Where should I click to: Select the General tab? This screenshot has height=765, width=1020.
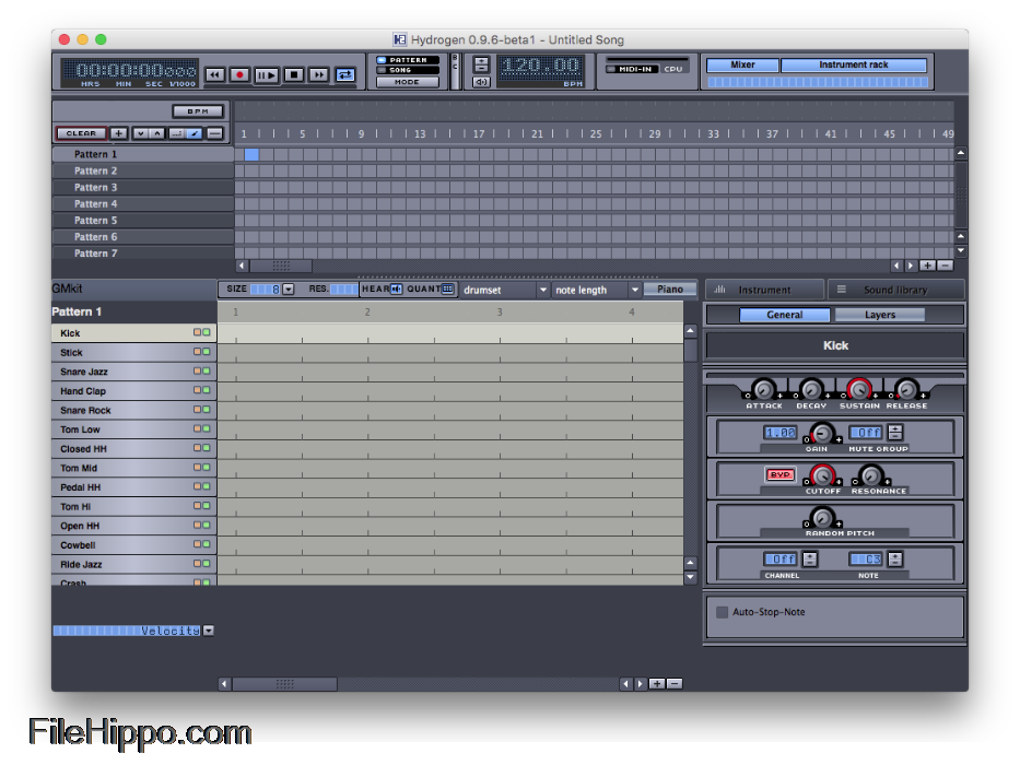[x=785, y=315]
